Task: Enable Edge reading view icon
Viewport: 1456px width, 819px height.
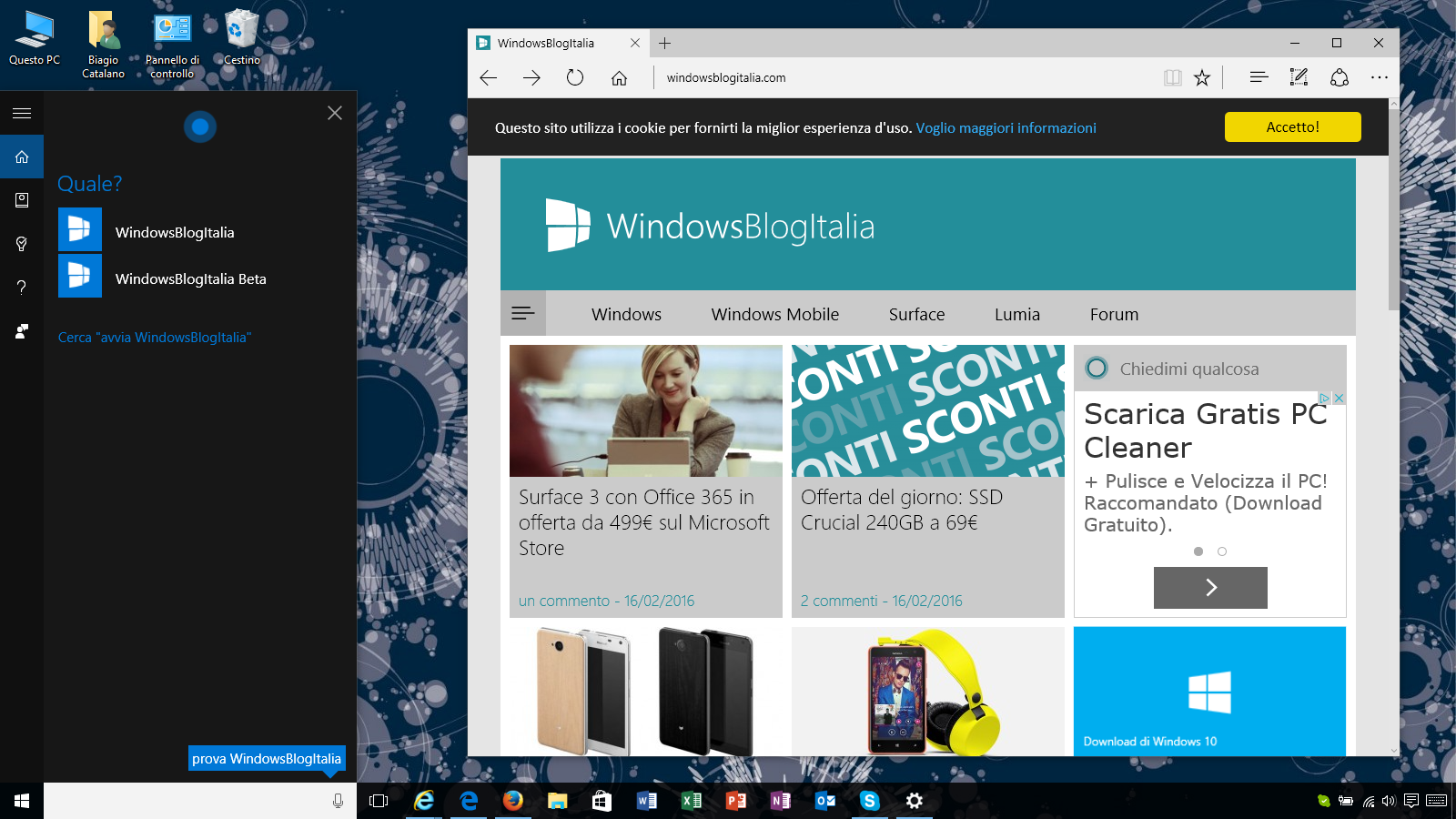Action: 1173,78
